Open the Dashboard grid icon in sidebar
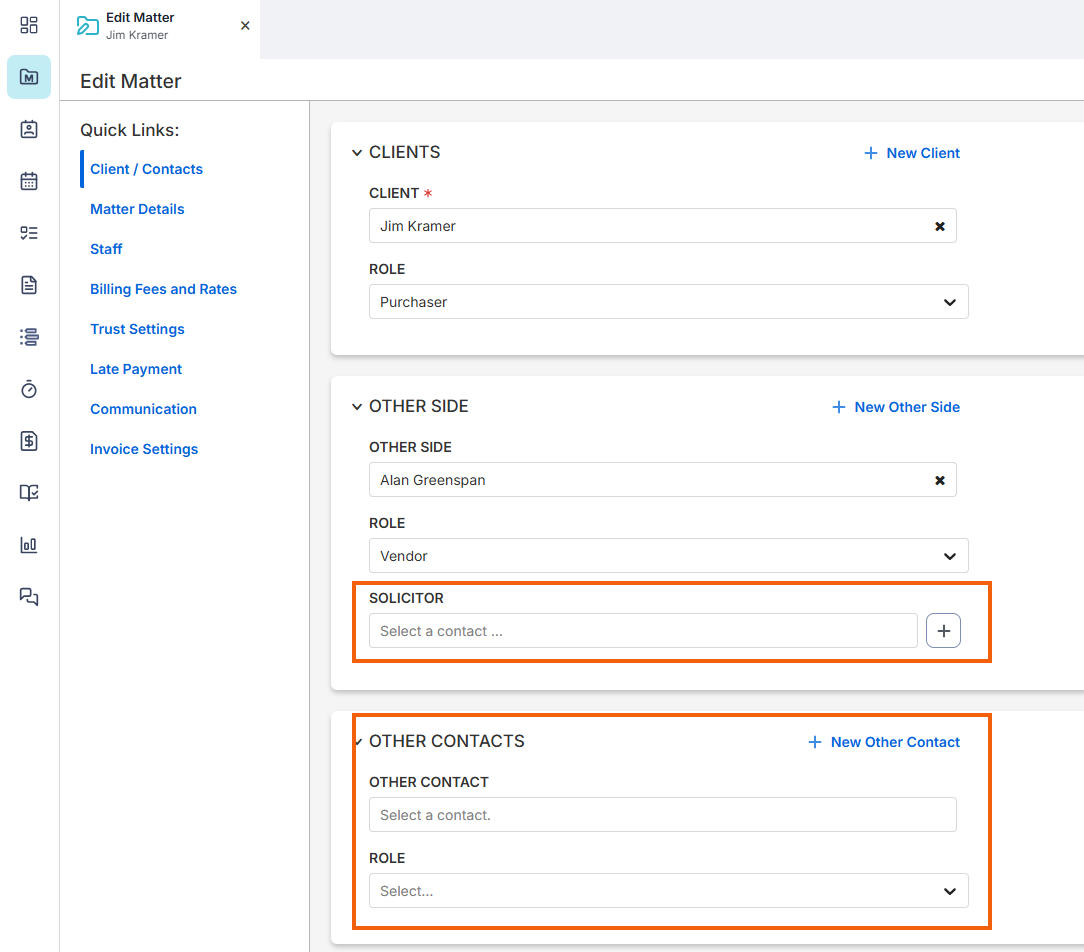 pos(29,26)
